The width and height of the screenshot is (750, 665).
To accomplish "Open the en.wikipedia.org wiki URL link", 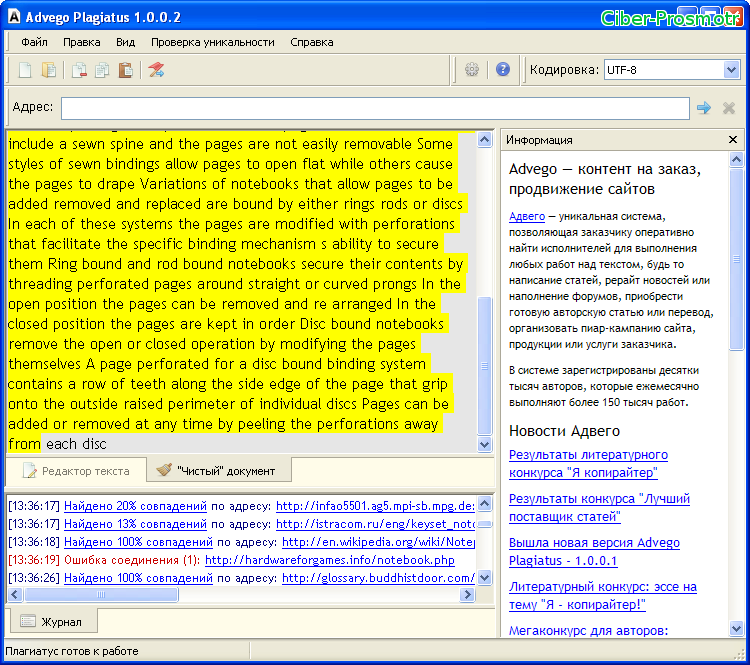I will click(x=378, y=542).
